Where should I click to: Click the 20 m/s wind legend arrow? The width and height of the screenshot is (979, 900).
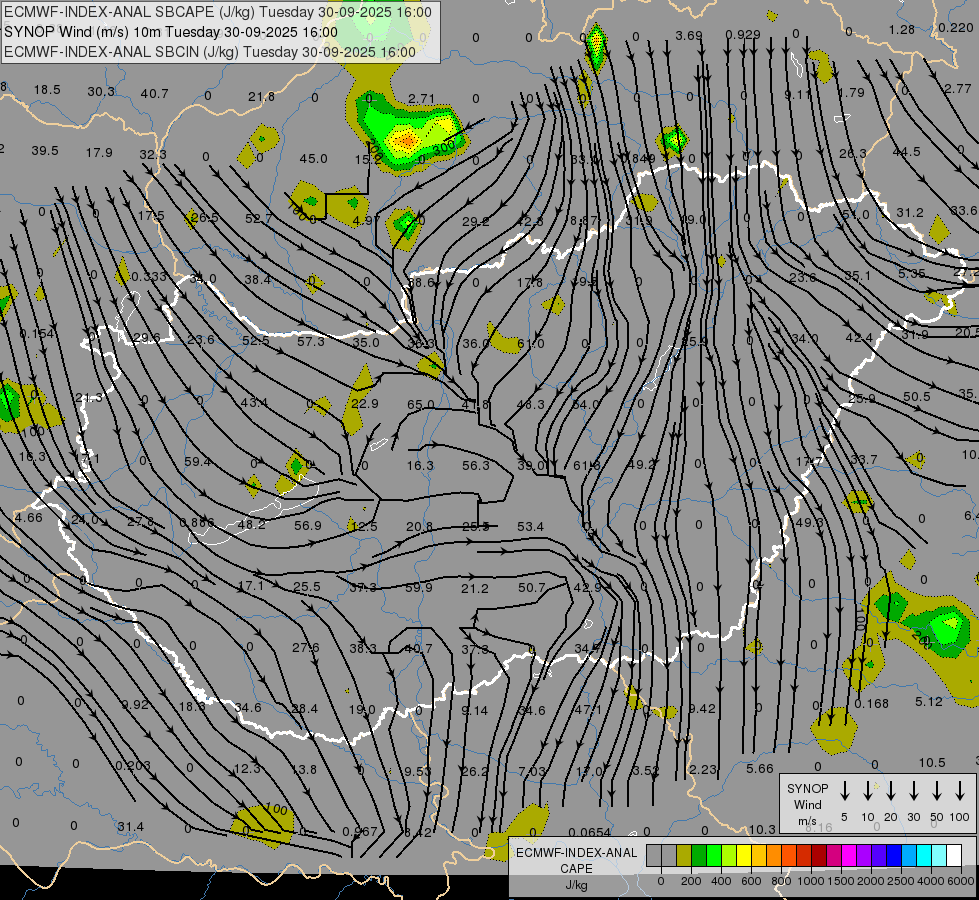(x=891, y=790)
